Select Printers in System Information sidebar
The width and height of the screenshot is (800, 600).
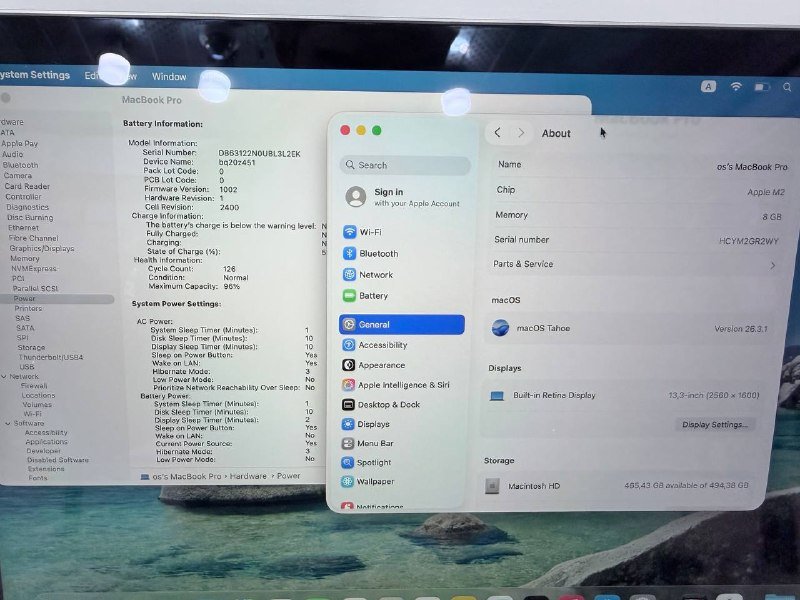pos(28,308)
